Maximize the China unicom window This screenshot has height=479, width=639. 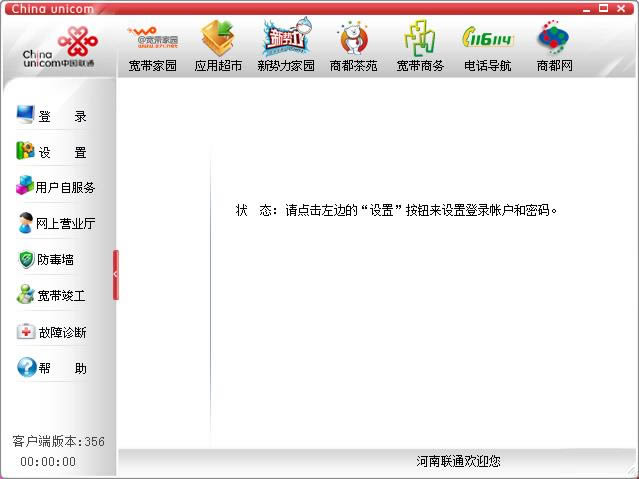[604, 8]
